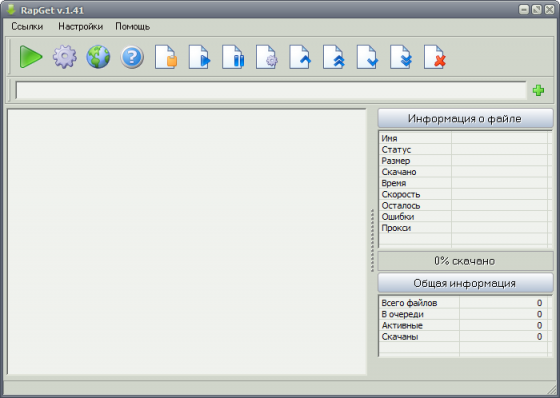This screenshot has height=398, width=560.
Task: Paste links using the clipboard document icon
Action: [x=166, y=57]
